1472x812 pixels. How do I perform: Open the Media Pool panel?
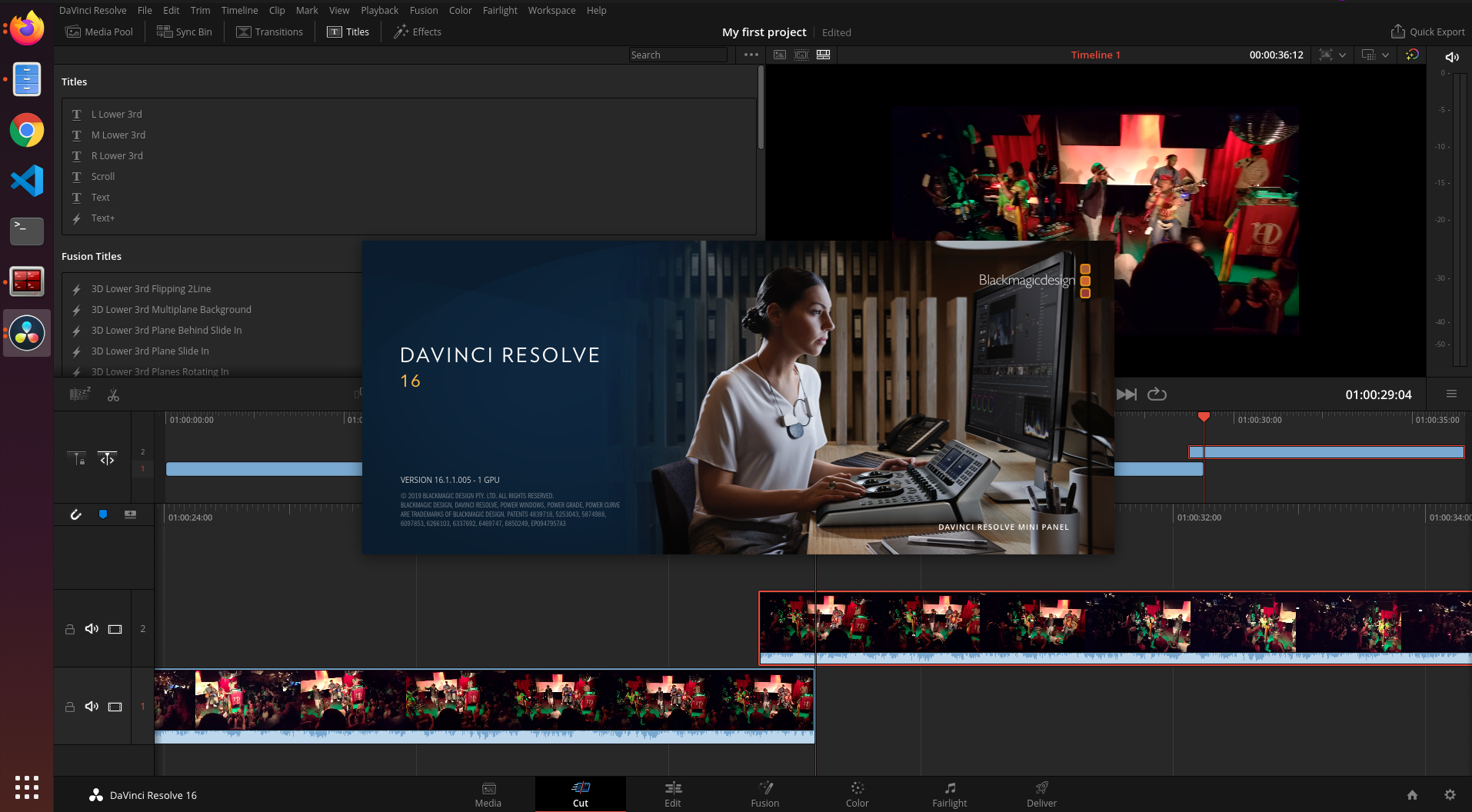point(99,32)
